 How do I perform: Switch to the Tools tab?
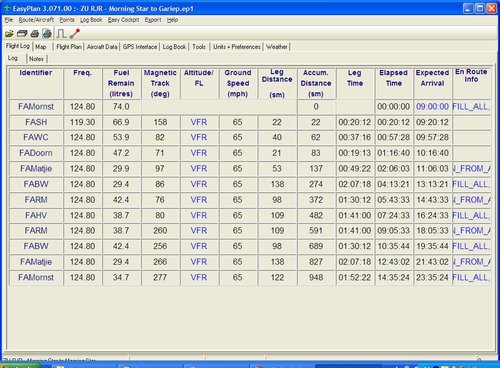pos(199,47)
